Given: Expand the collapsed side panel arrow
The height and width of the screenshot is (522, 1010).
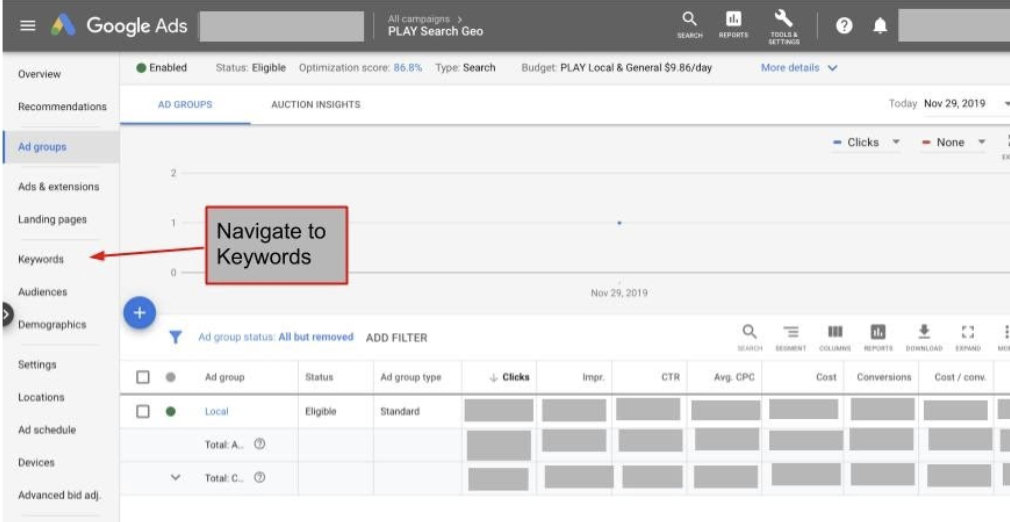Looking at the screenshot, I should (6, 314).
